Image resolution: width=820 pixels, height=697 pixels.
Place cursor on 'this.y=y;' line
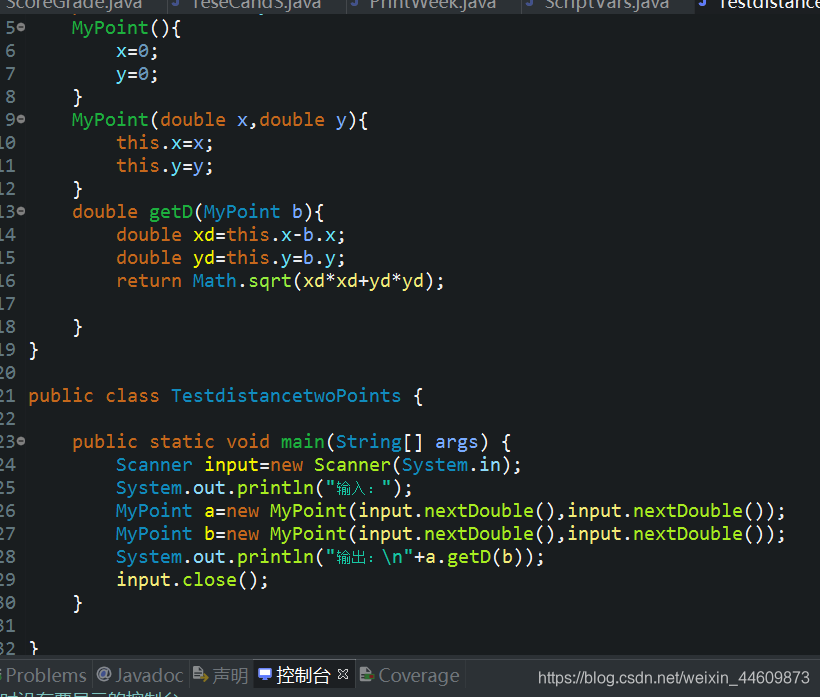click(x=165, y=166)
